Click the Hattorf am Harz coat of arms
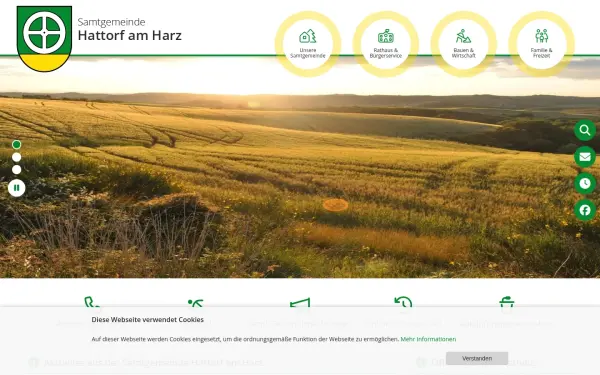This screenshot has height=375, width=600. click(44, 38)
